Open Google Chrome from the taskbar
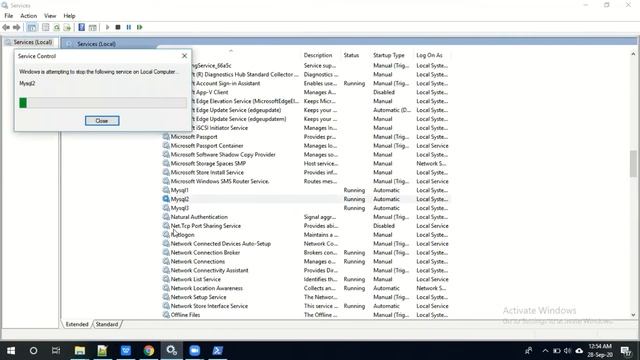Image resolution: width=640 pixels, height=360 pixels. click(x=149, y=351)
